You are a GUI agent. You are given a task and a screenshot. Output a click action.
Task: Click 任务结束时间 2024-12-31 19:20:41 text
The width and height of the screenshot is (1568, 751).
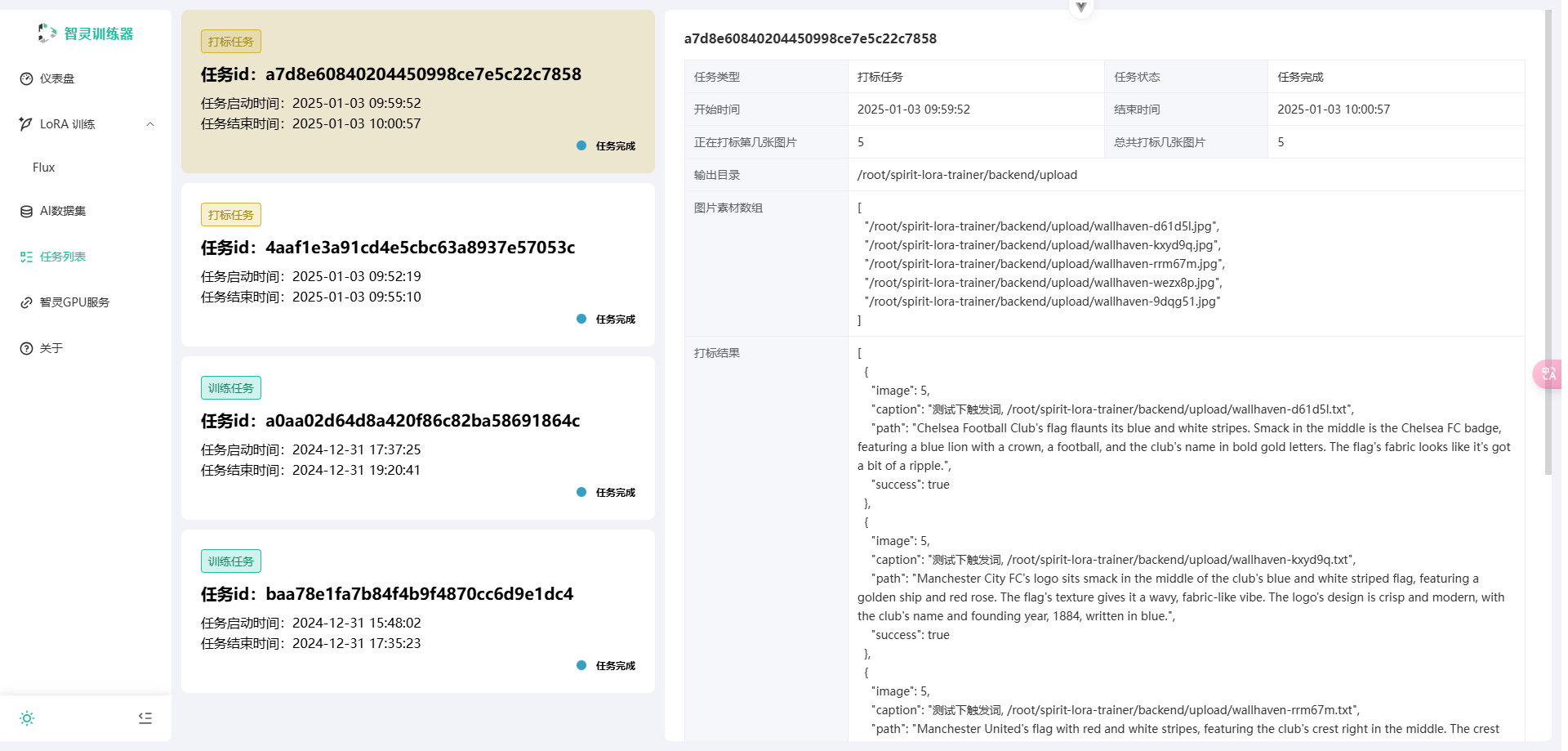tap(310, 470)
